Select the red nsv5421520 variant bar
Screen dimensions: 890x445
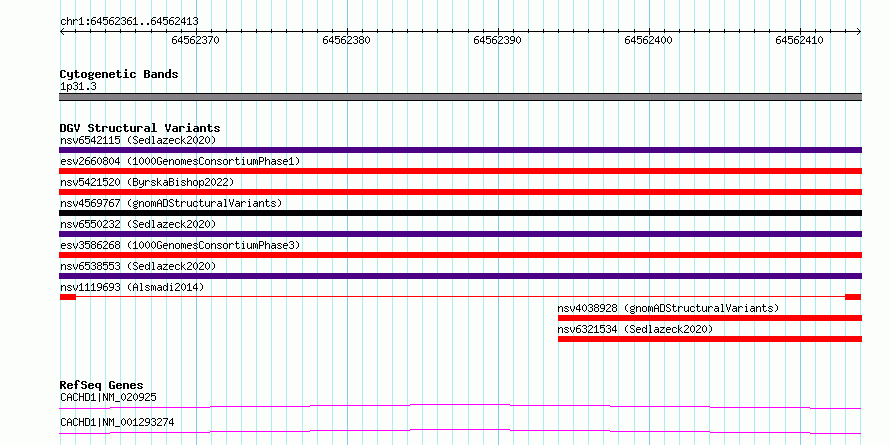460,192
